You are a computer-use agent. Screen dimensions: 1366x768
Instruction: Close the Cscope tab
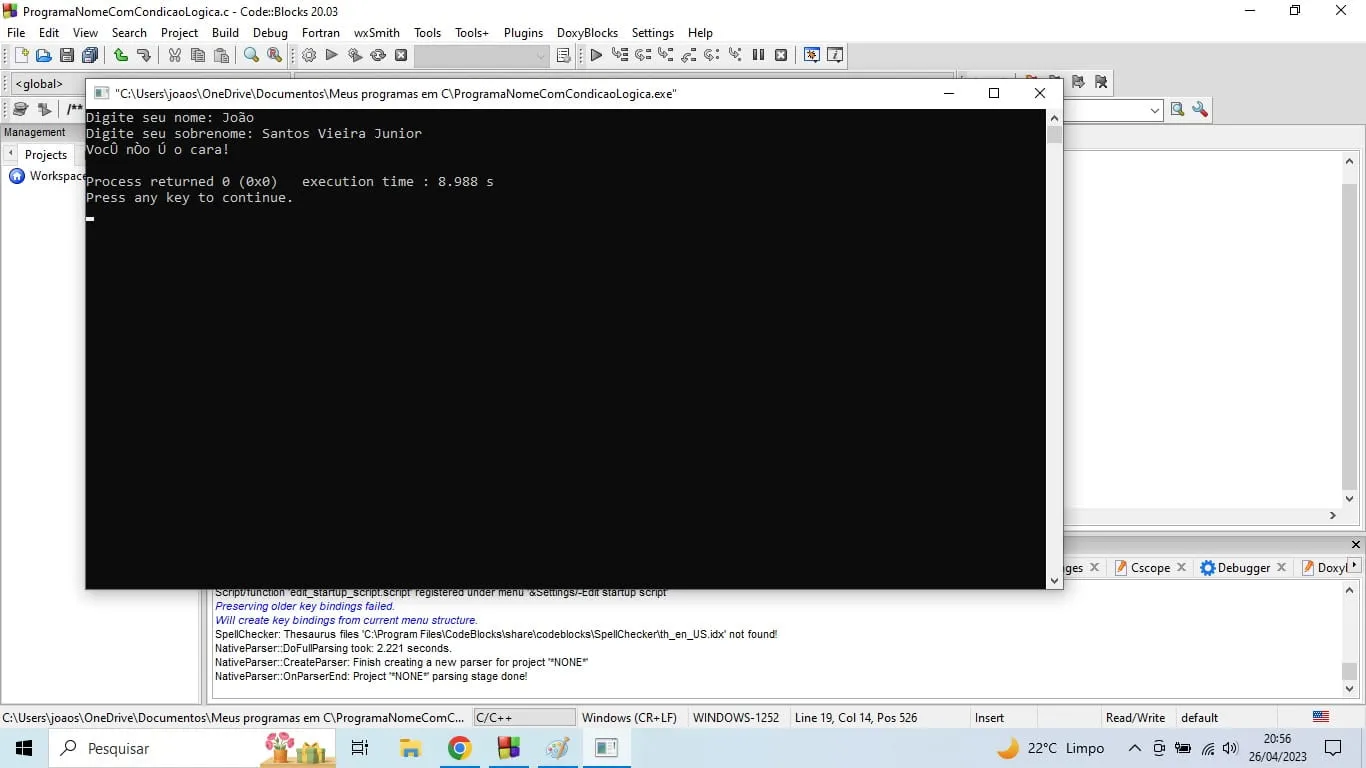pyautogui.click(x=1181, y=567)
